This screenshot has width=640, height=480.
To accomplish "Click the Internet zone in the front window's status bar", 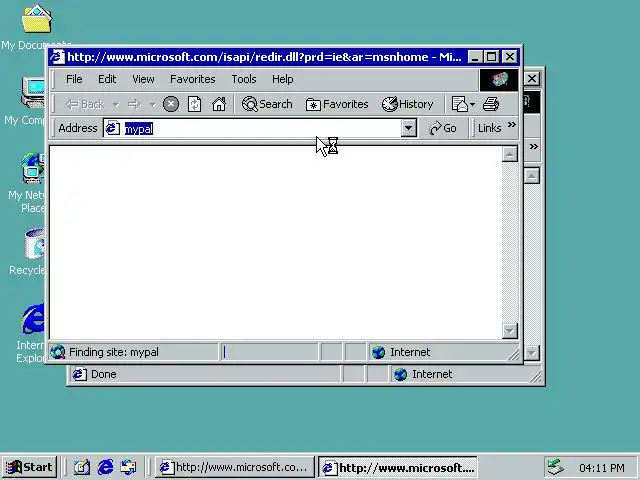I will 410,352.
